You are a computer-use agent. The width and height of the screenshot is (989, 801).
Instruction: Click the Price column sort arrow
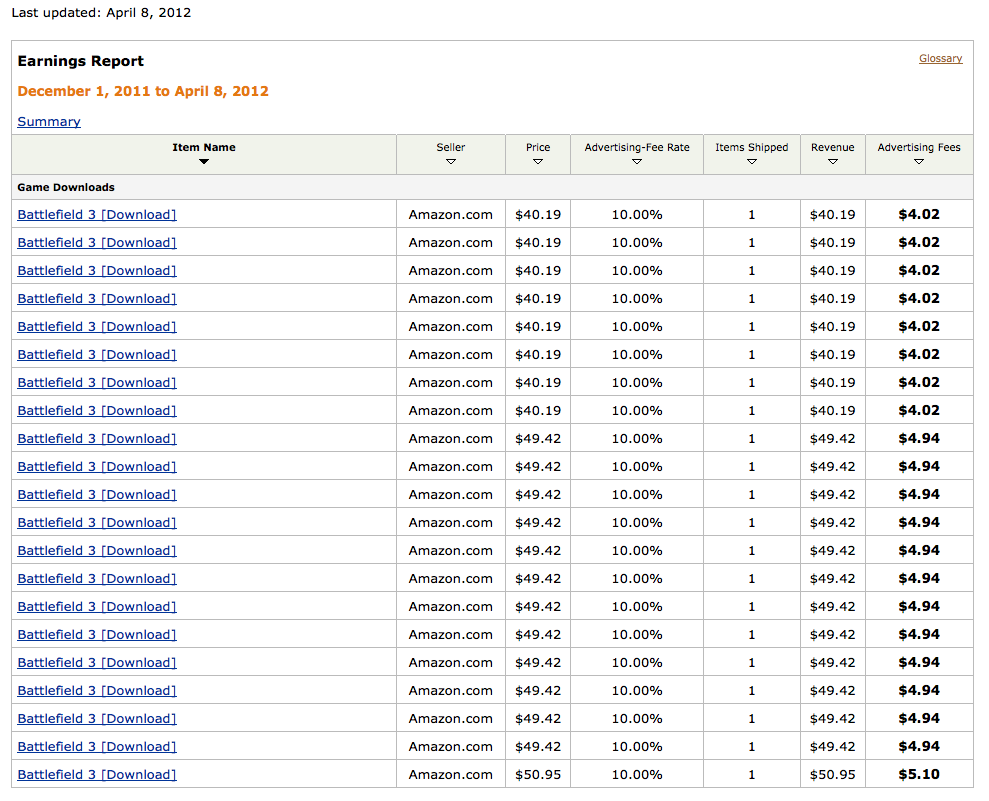[x=537, y=162]
